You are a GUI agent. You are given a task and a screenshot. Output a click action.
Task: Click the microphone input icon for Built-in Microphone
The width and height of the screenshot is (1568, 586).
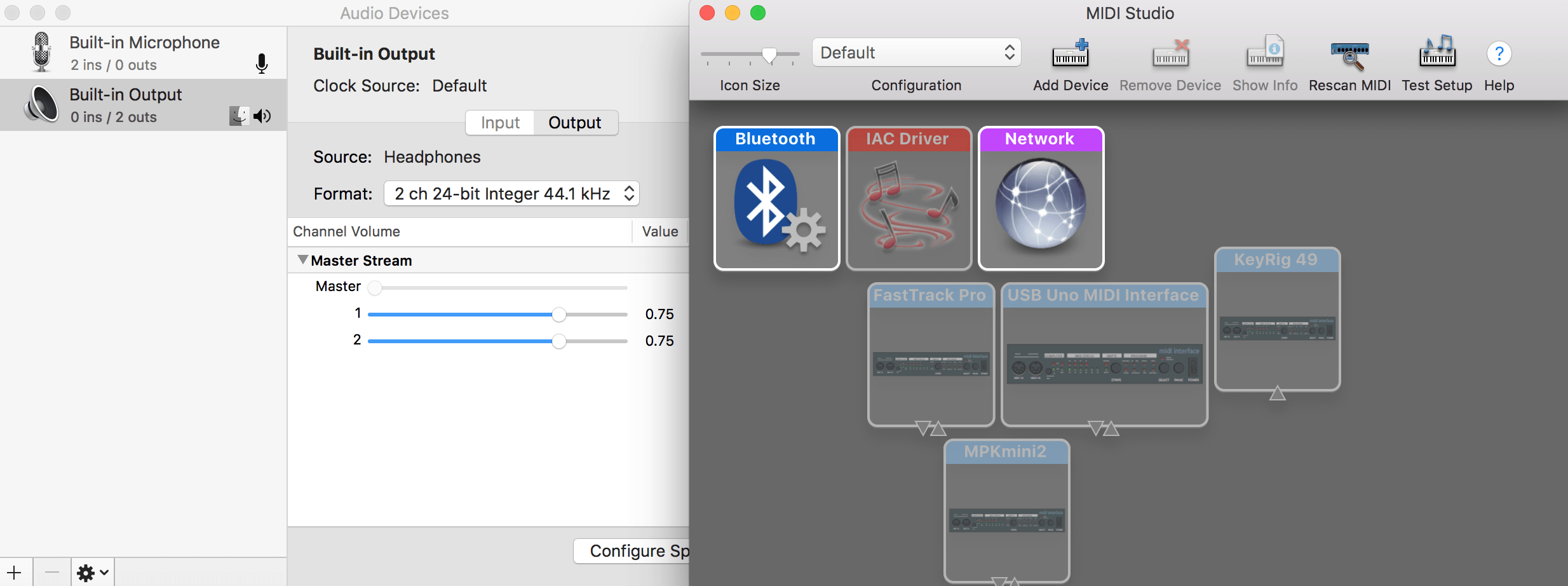tap(261, 63)
